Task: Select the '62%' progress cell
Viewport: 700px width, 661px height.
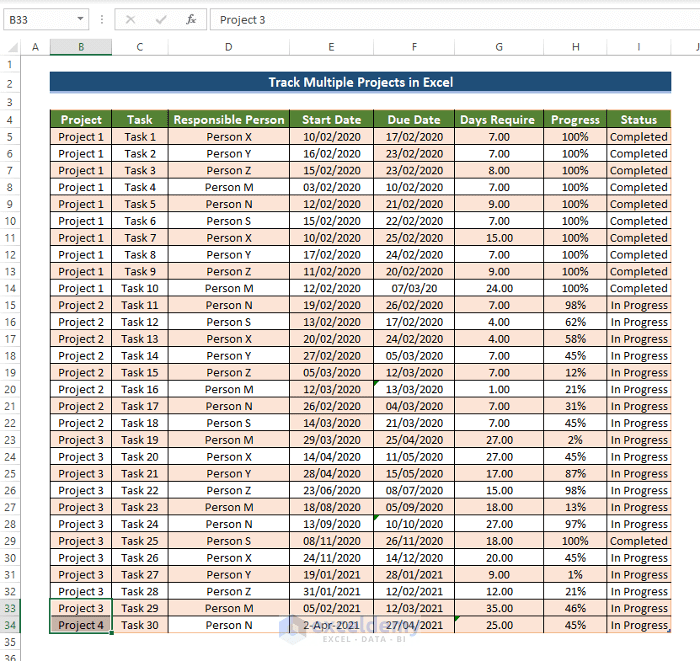Action: (575, 322)
